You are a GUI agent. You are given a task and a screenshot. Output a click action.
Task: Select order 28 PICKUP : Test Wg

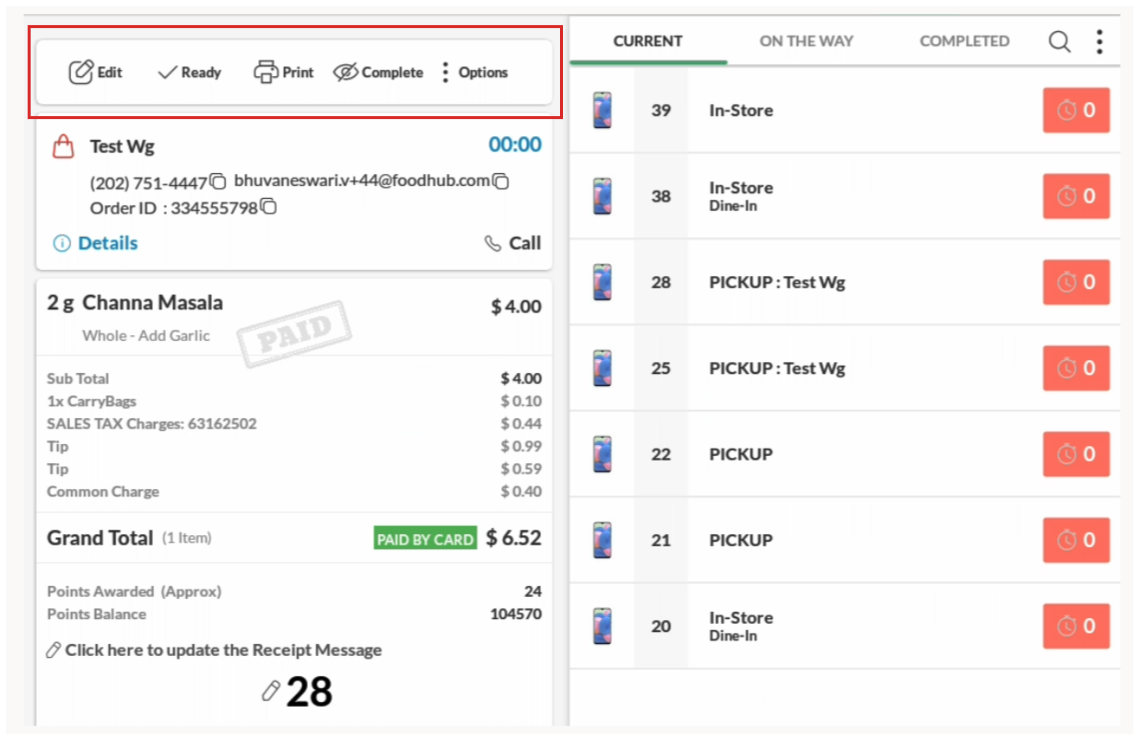844,282
